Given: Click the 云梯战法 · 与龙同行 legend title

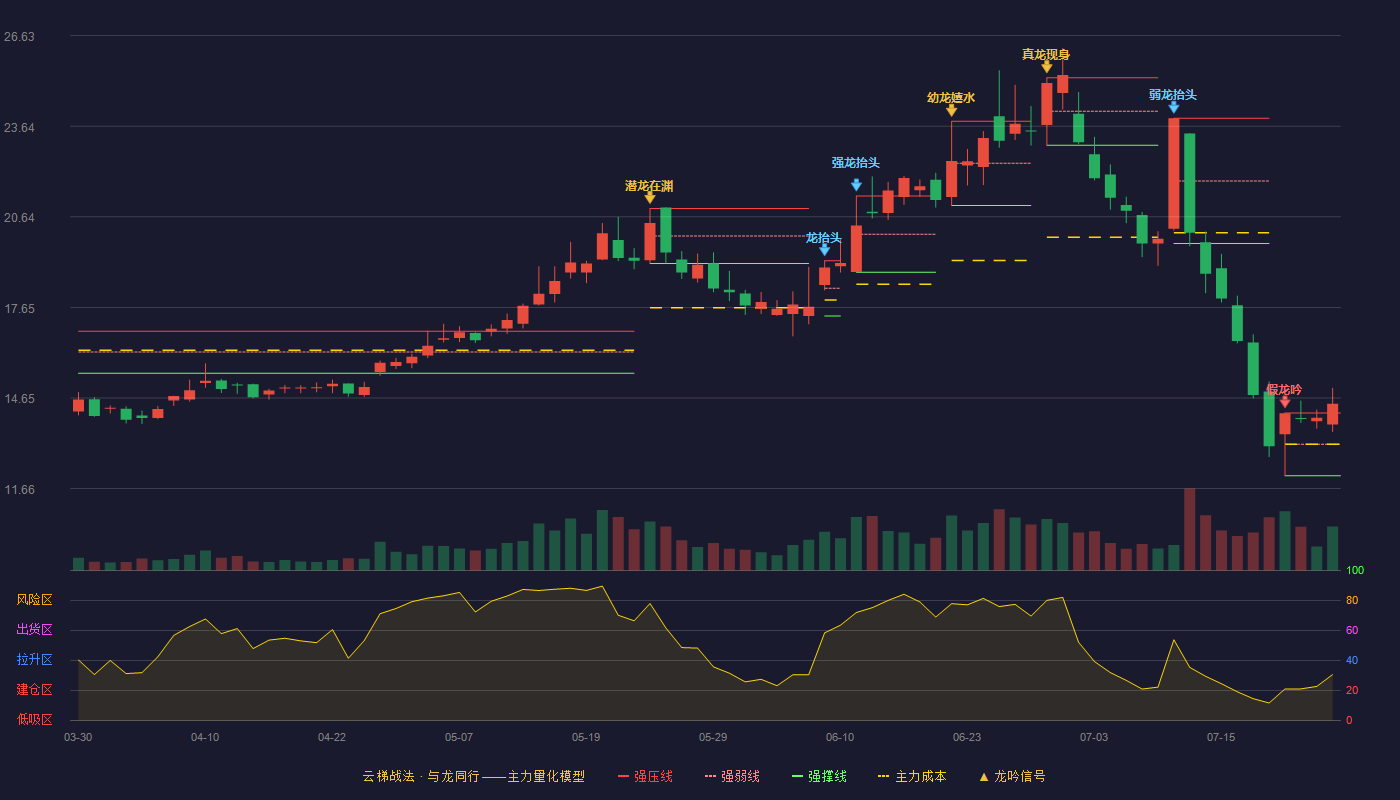Looking at the screenshot, I should [474, 776].
